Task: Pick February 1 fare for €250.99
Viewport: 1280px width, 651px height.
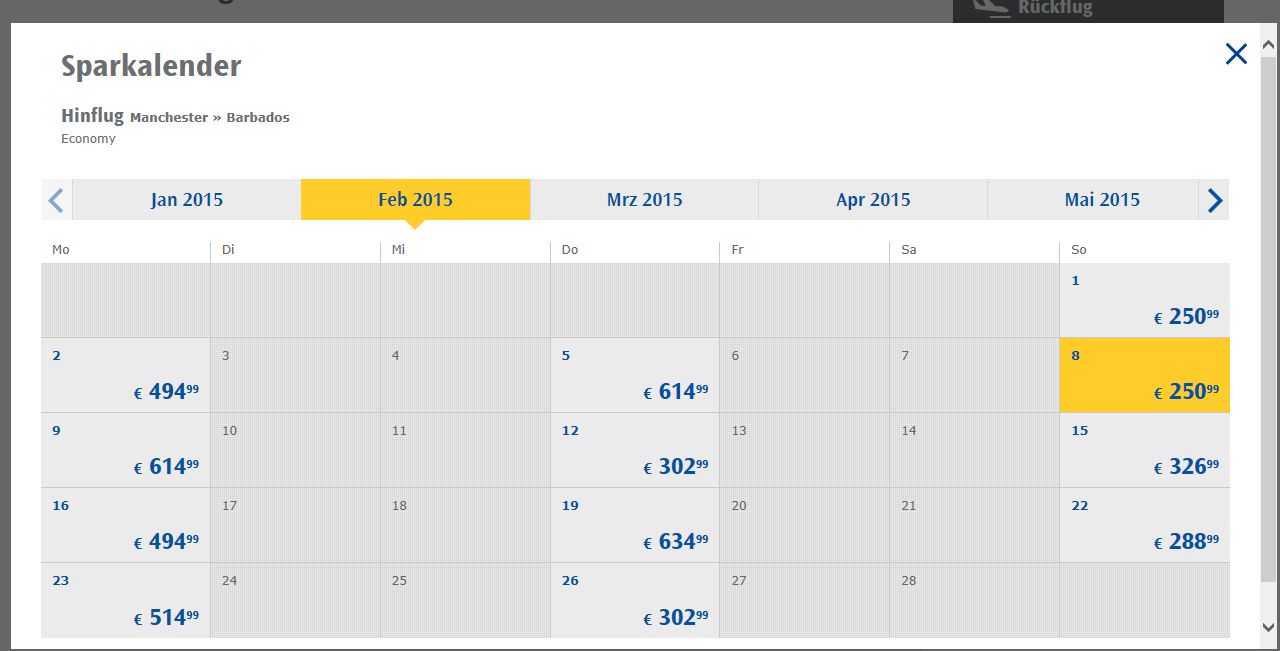Action: click(x=1145, y=300)
